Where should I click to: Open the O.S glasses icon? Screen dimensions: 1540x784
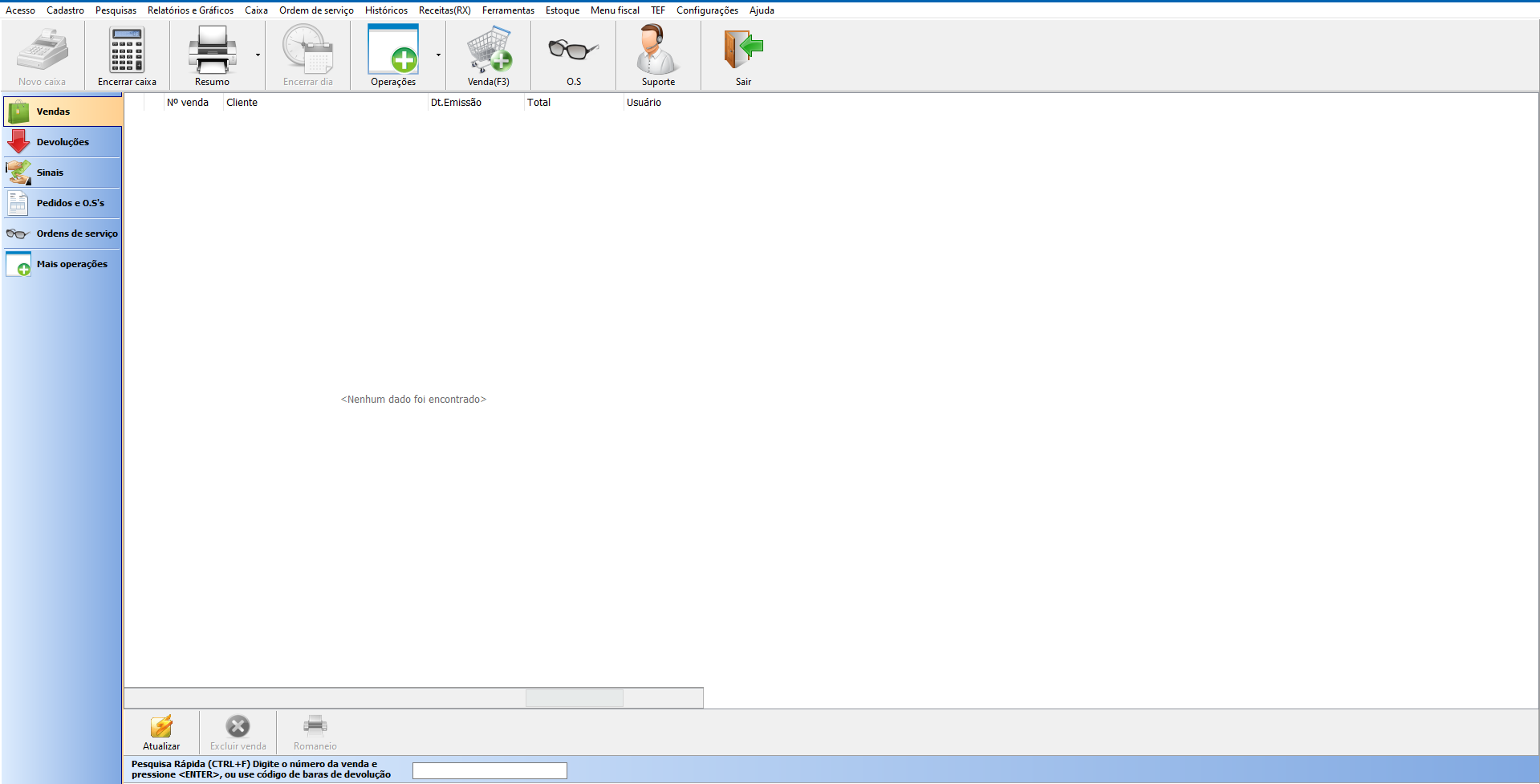point(574,50)
